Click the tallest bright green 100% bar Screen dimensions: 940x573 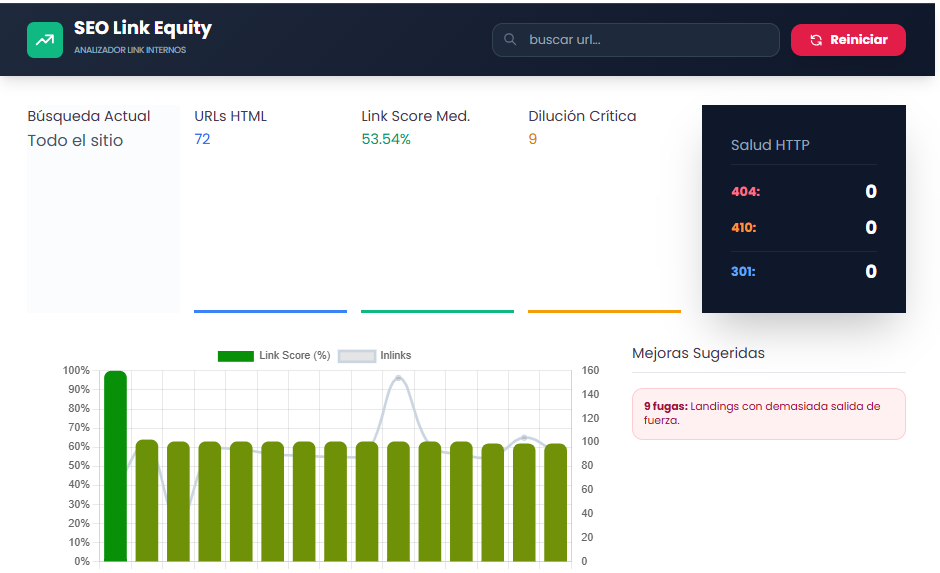(116, 465)
